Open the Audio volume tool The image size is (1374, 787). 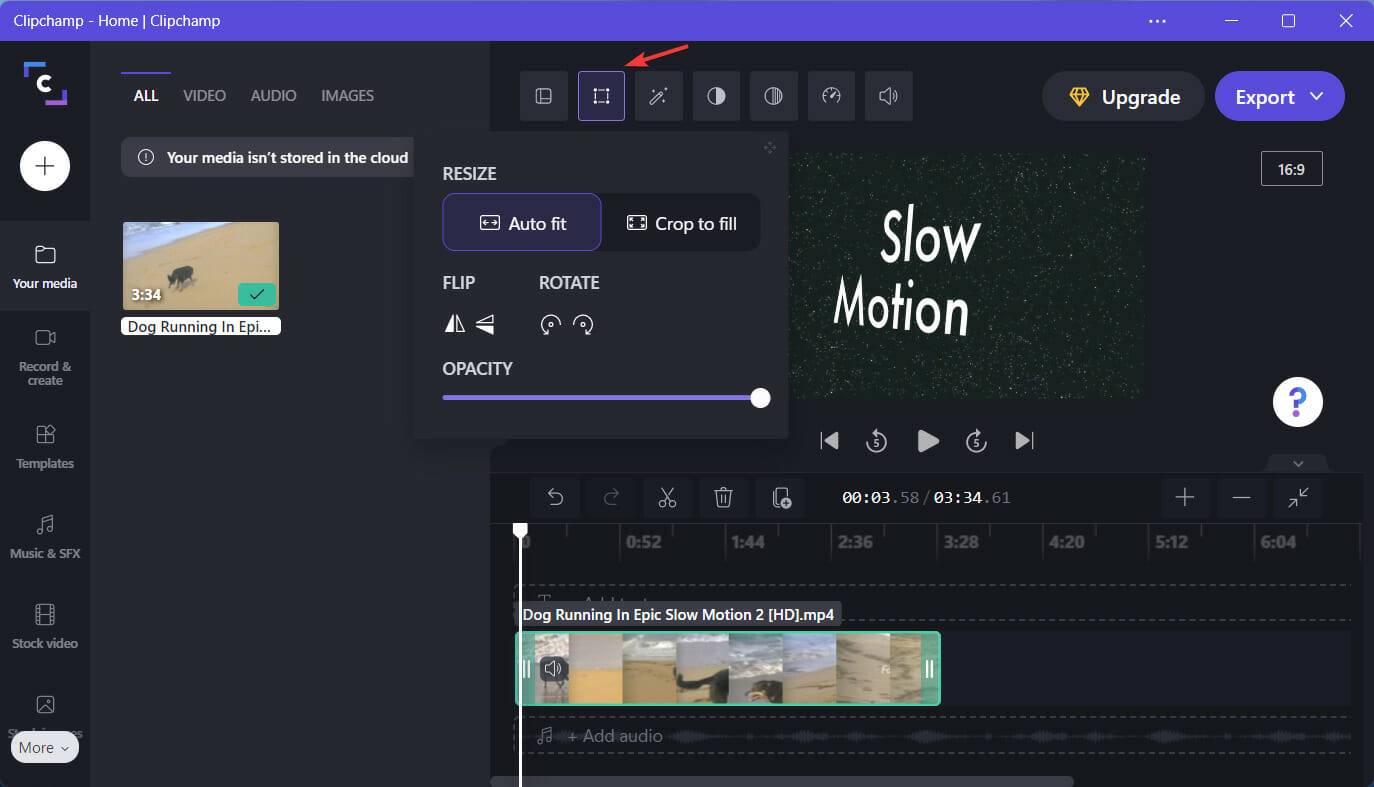click(888, 96)
